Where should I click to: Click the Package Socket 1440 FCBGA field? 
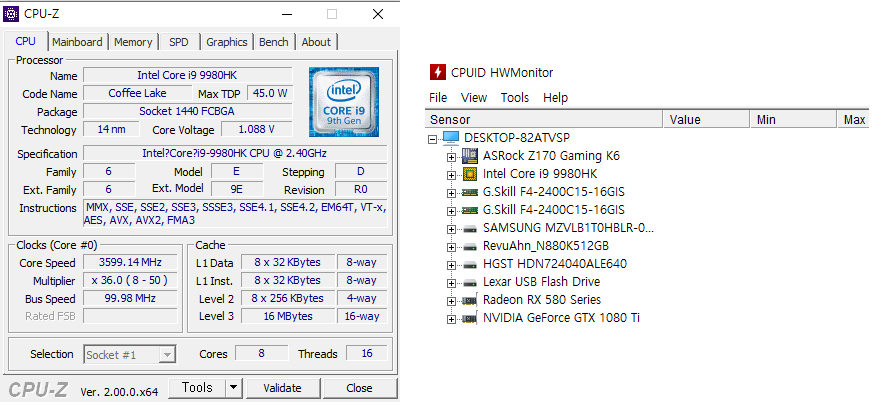(x=188, y=111)
